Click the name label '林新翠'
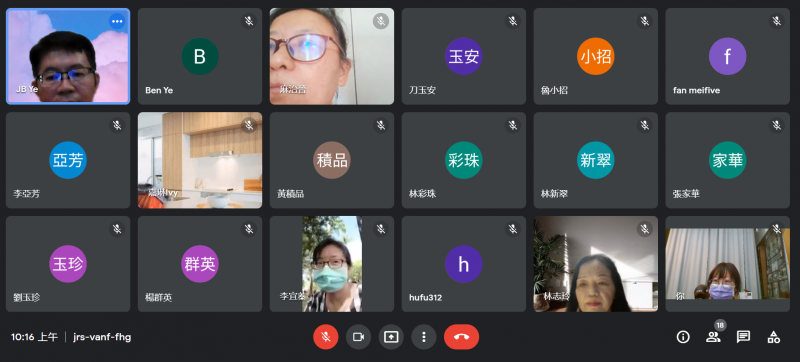 pos(554,194)
